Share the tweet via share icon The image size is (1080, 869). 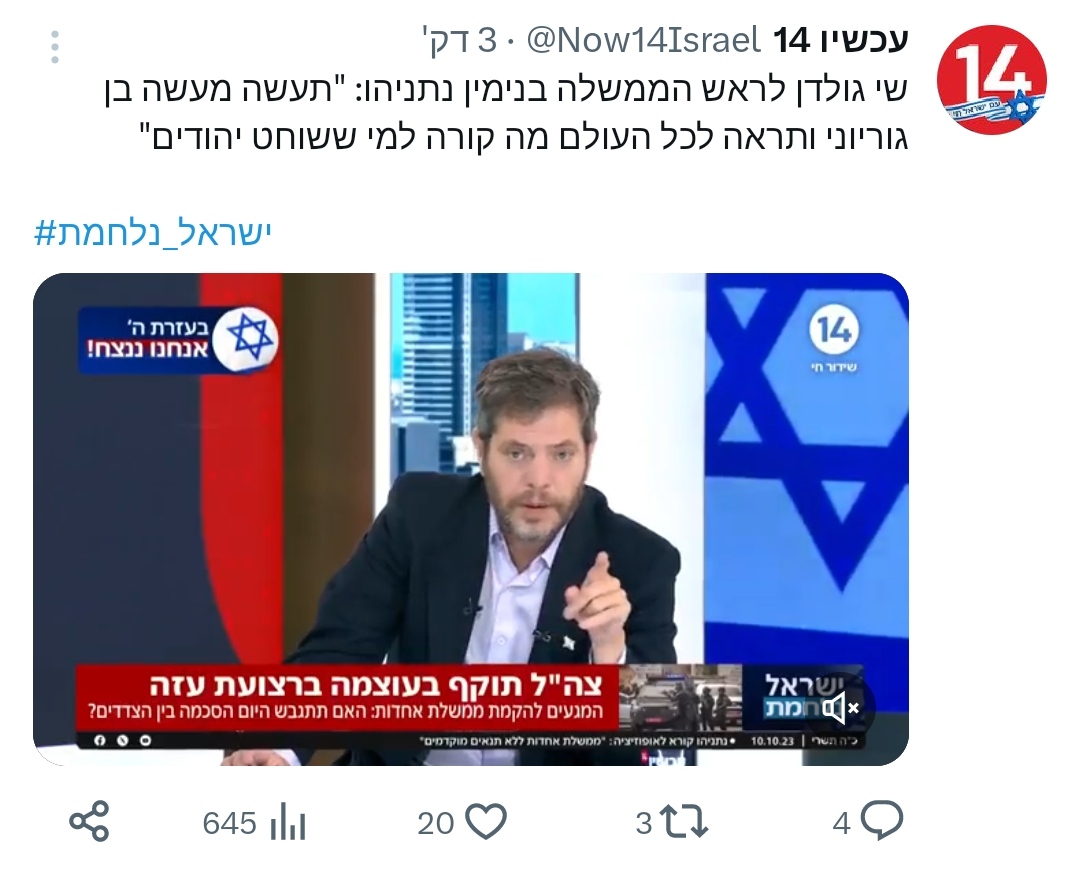coord(90,821)
